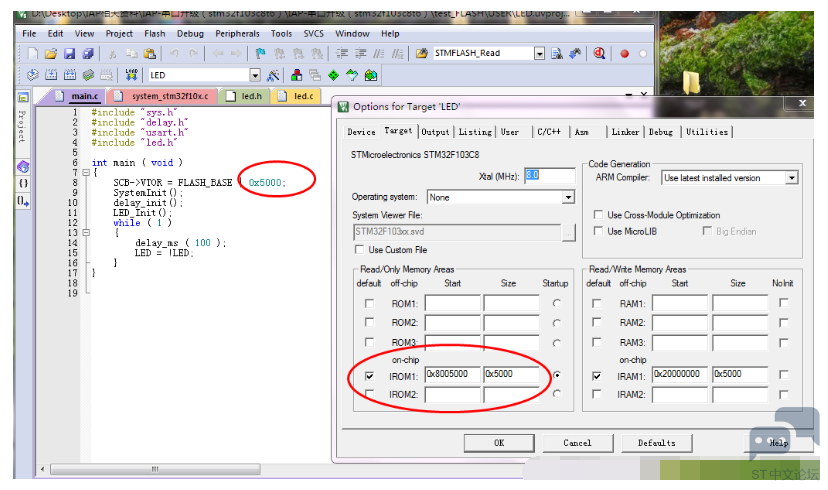This screenshot has height=490, width=828.
Task: Insert a bookmark with the flag icon
Action: point(260,53)
